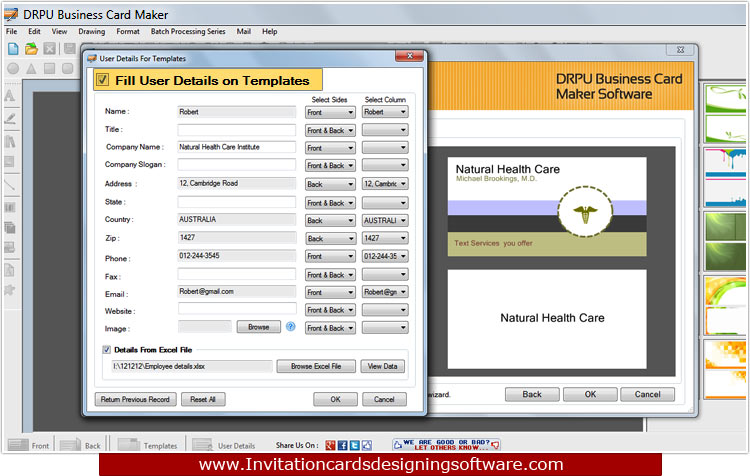This screenshot has height=476, width=750.
Task: Click Browse button for Image
Action: pyautogui.click(x=259, y=327)
